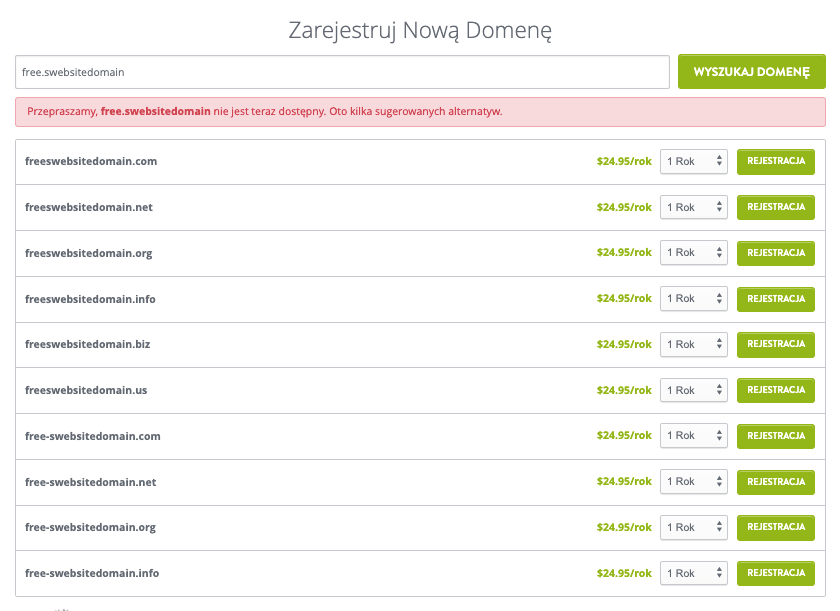Click REJESTRACJA for free-swebsitedomain.net
The width and height of the screenshot is (840, 611).
(x=775, y=481)
